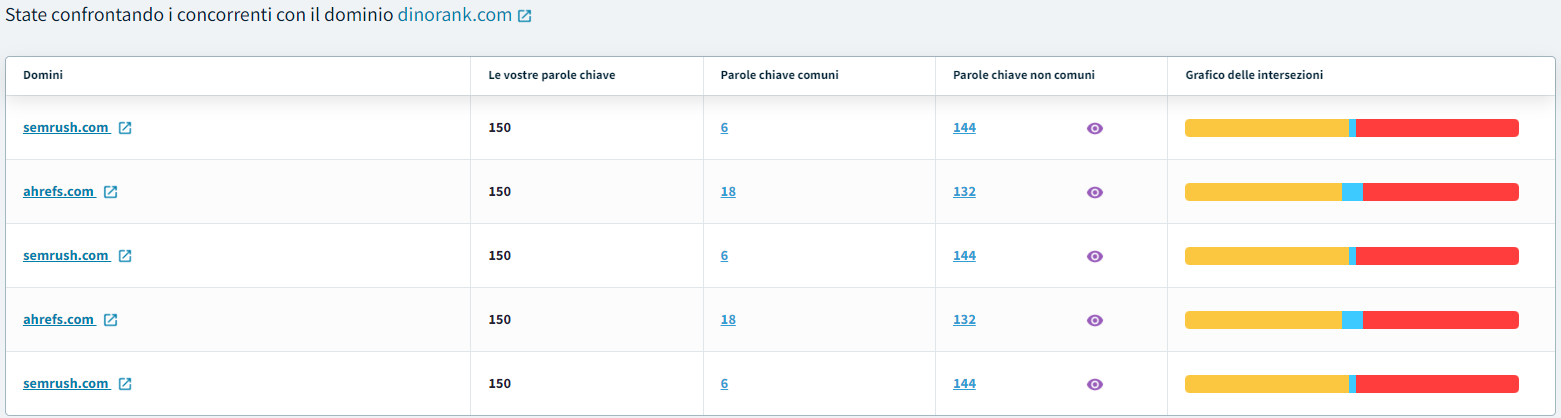Screen dimensions: 1561x418
Task: Click external link icon in second row (ahrefs.com)
Action: 111,192
